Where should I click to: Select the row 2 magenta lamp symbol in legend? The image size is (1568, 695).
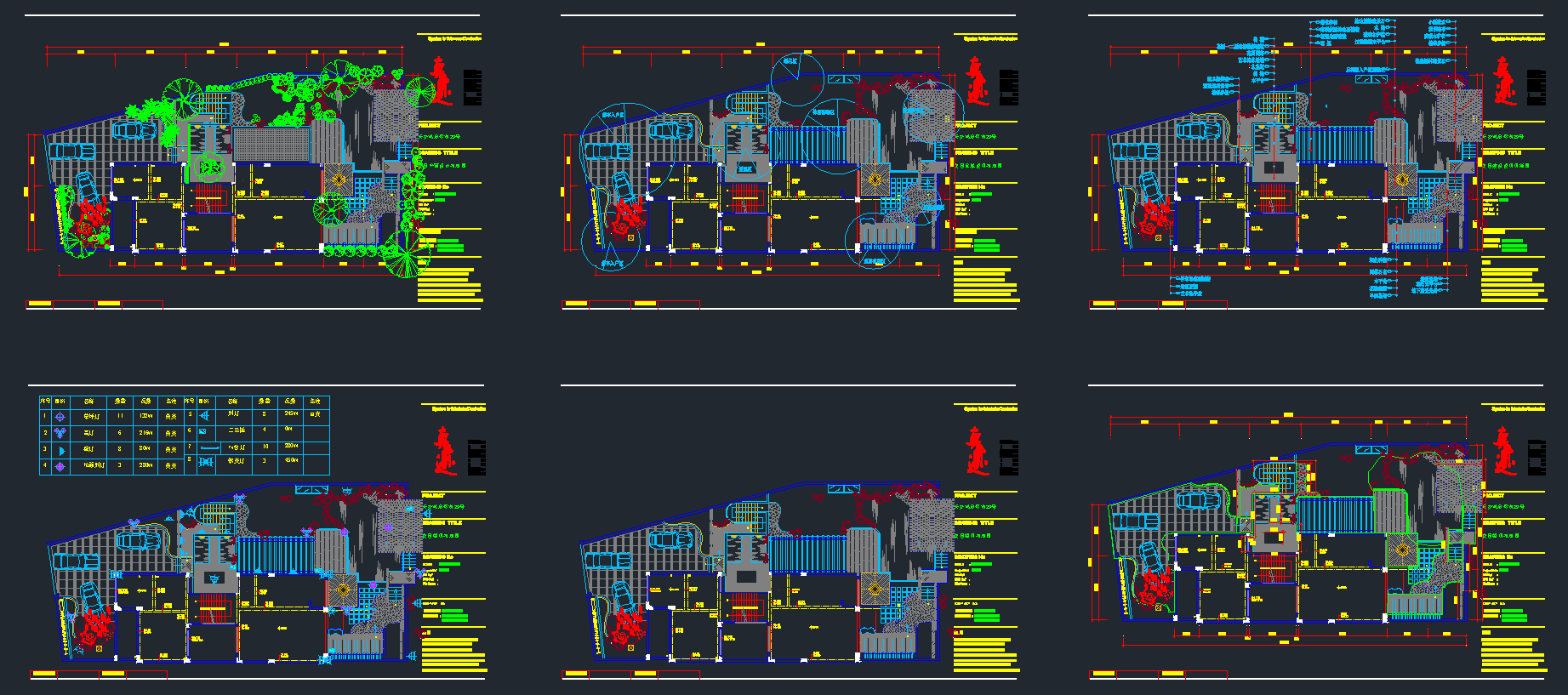click(60, 433)
